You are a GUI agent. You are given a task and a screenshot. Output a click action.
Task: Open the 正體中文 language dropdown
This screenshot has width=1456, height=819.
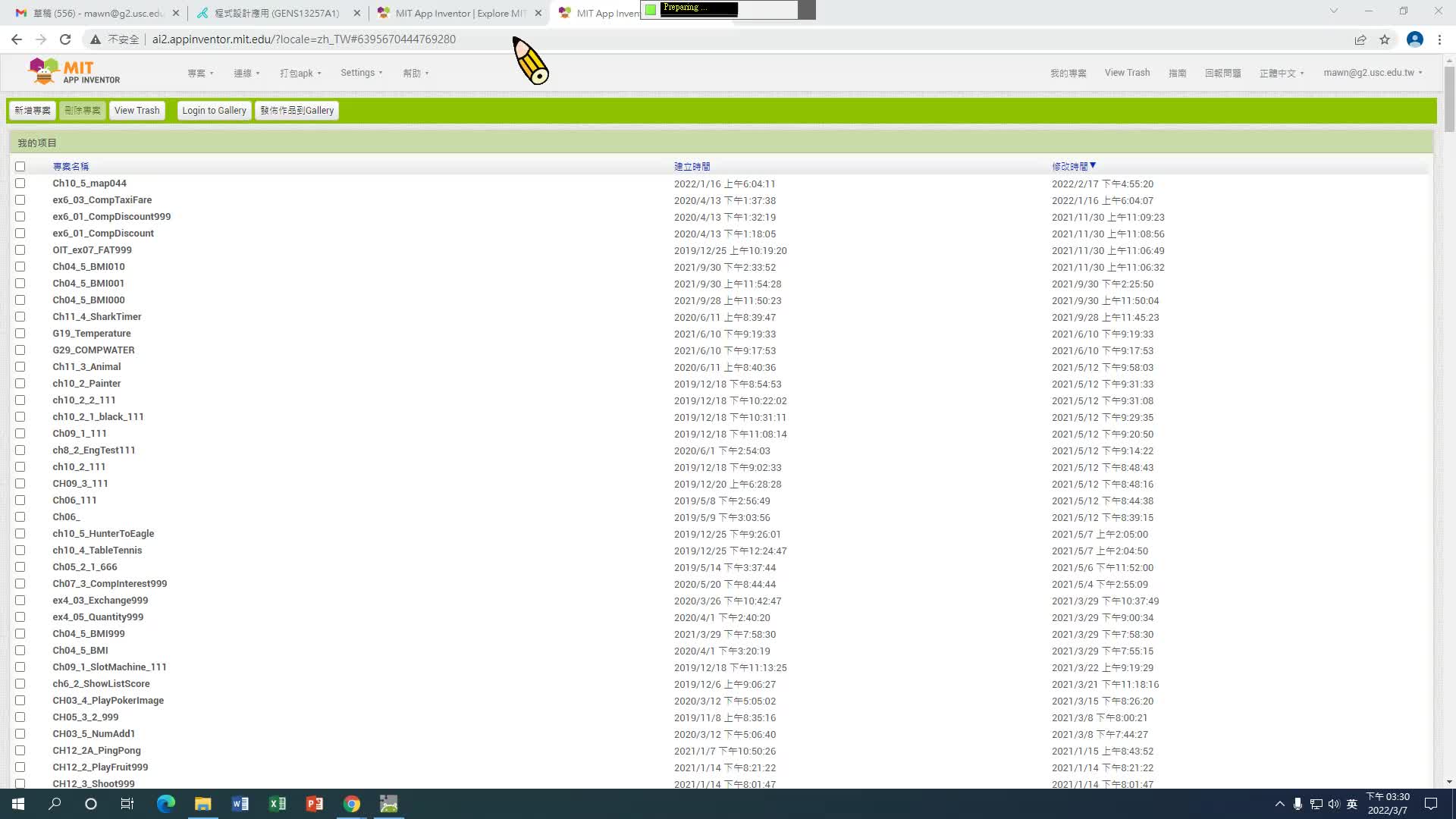click(1281, 74)
